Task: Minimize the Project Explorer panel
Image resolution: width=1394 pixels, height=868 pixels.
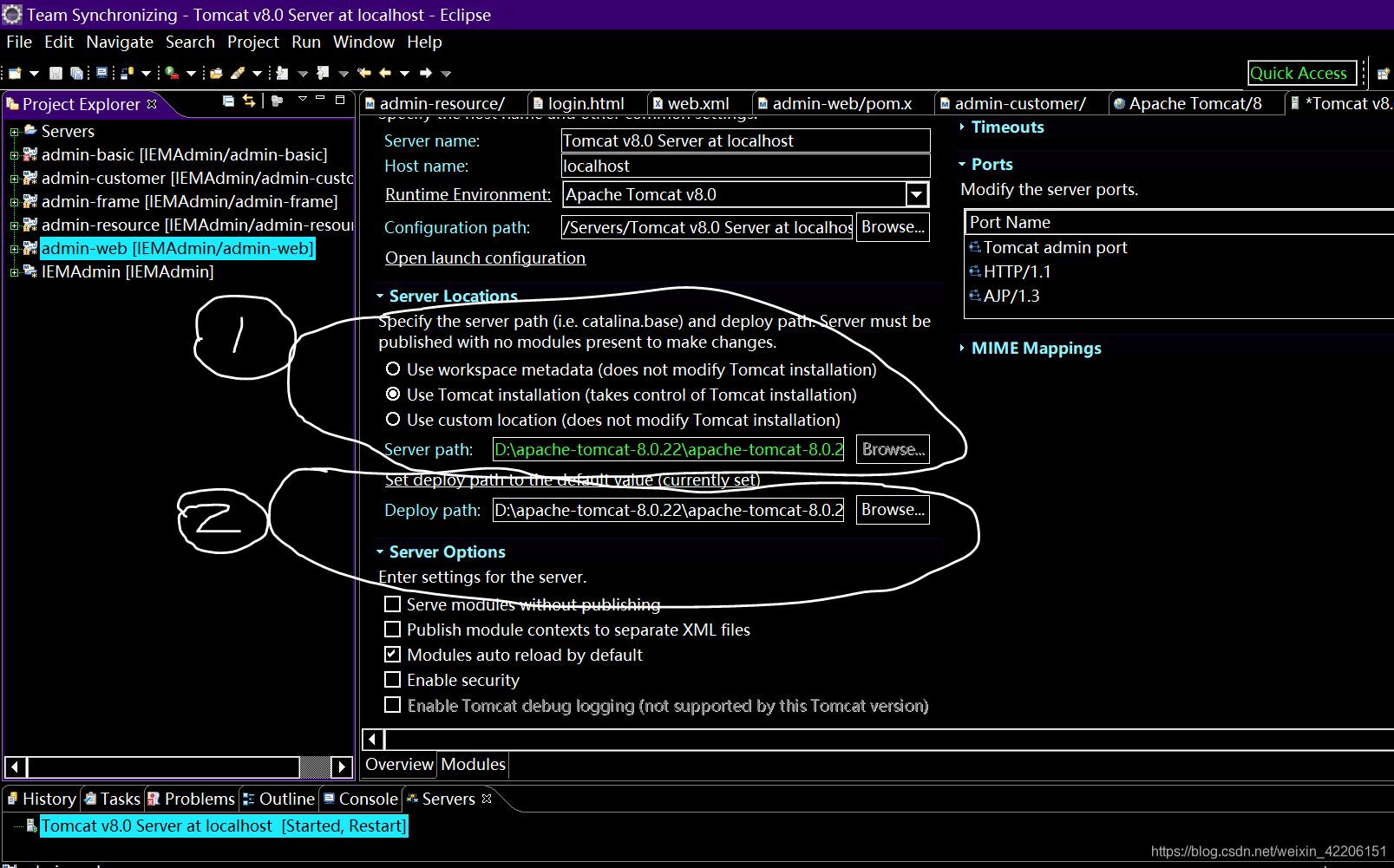Action: 320,97
